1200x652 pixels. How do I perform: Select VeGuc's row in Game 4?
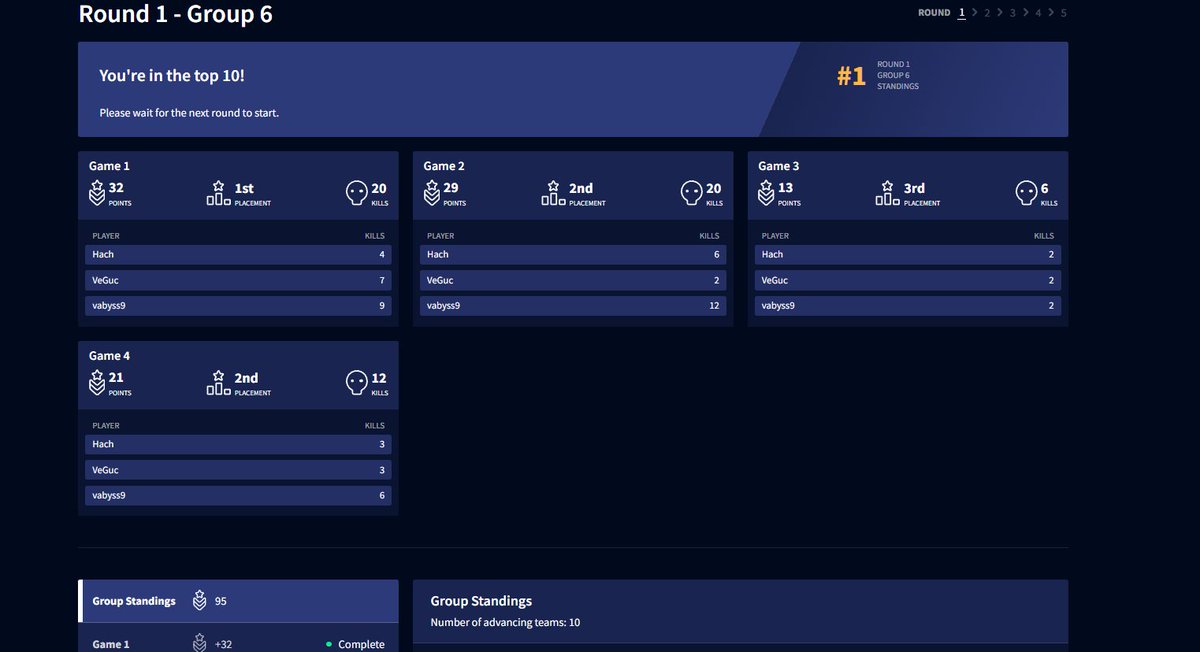[x=238, y=470]
